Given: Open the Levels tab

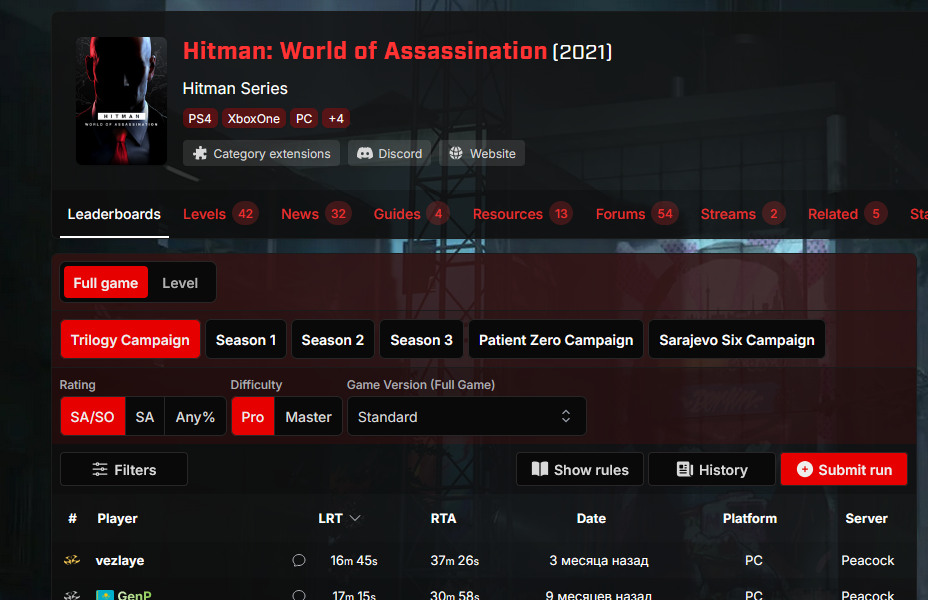Looking at the screenshot, I should 220,214.
